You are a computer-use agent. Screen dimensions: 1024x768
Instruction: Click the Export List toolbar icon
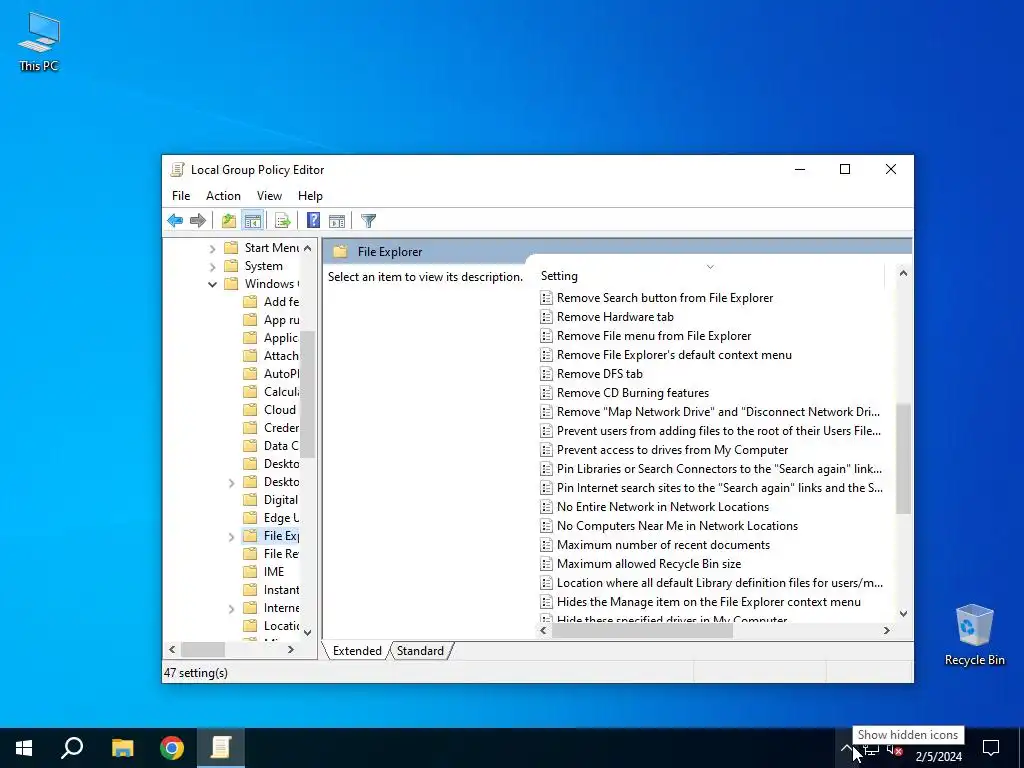pyautogui.click(x=283, y=221)
